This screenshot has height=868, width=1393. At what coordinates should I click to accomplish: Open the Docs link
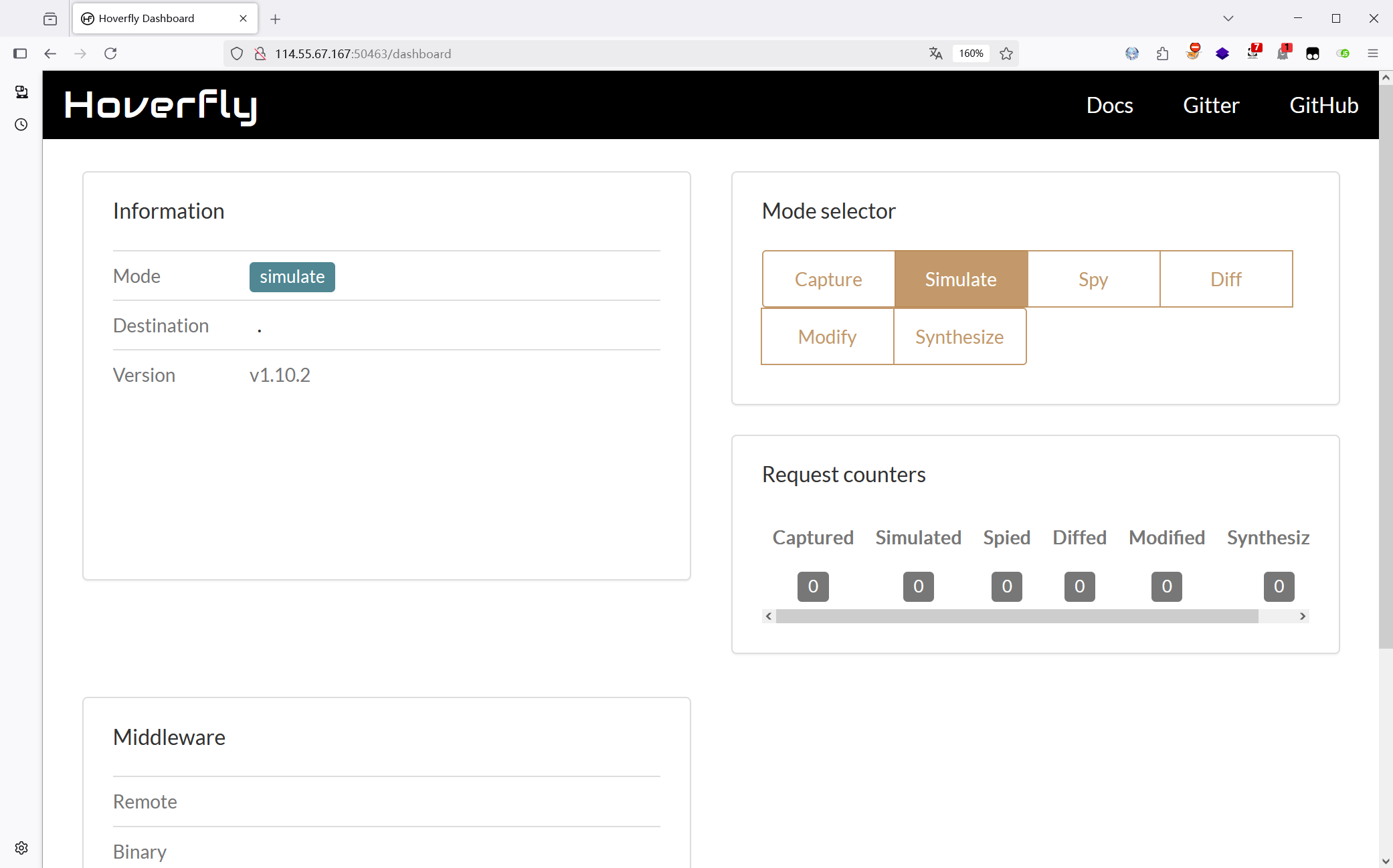[1109, 106]
